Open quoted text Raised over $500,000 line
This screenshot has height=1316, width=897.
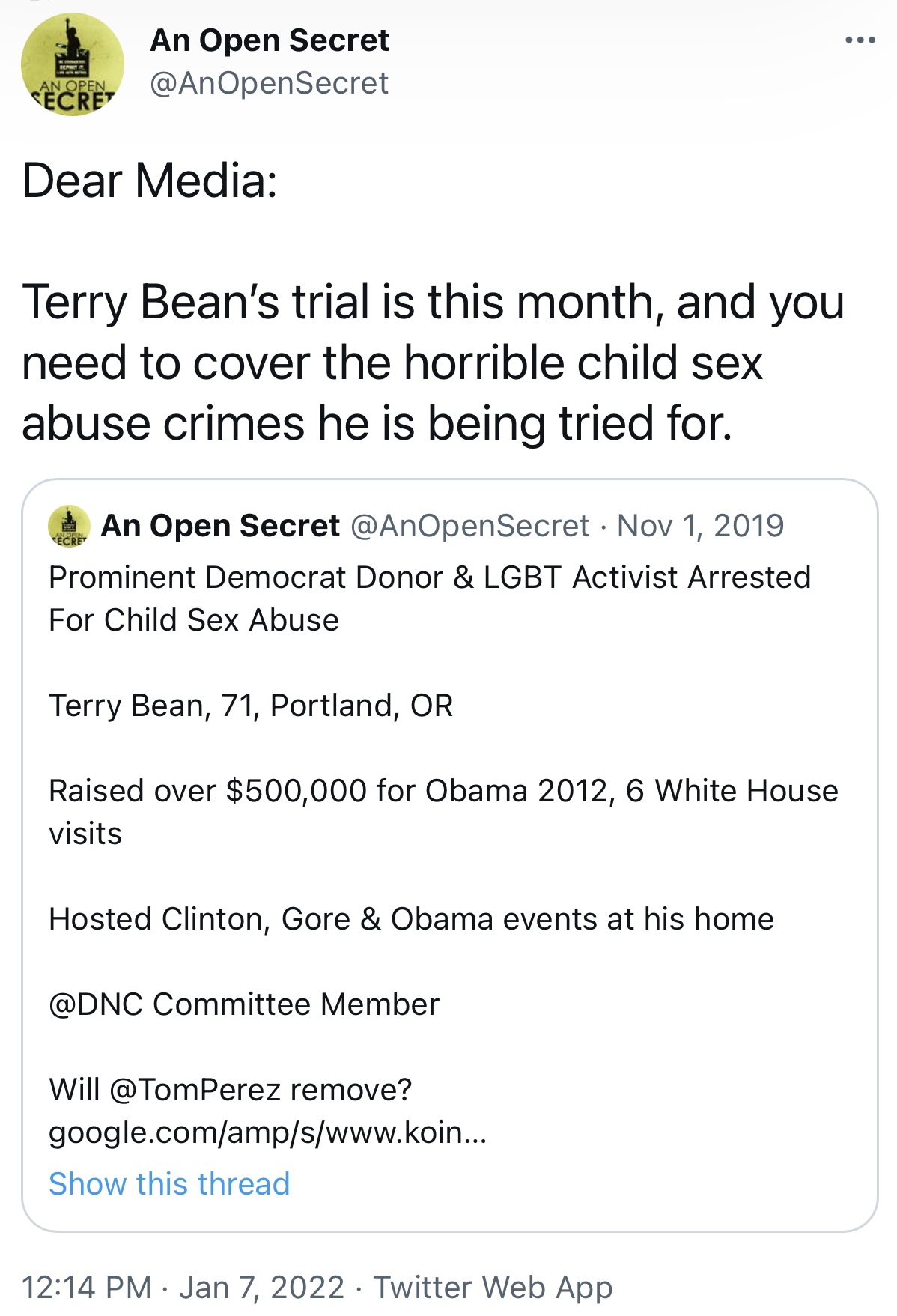click(x=443, y=812)
